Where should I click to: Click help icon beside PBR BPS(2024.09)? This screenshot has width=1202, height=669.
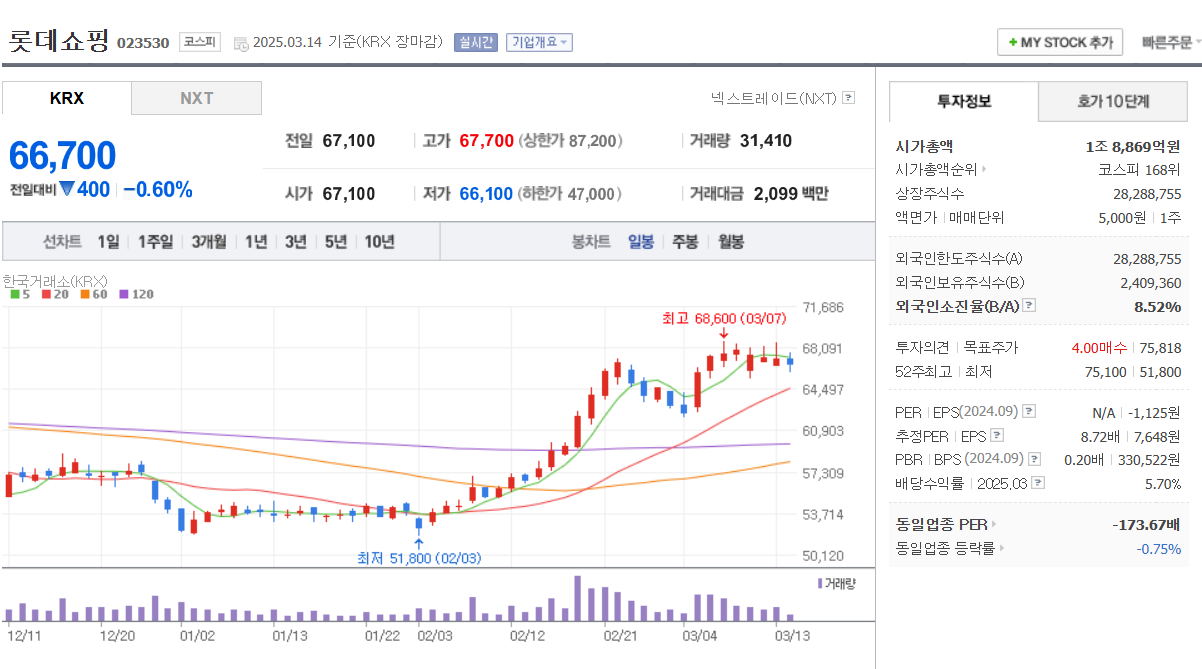pos(1034,459)
